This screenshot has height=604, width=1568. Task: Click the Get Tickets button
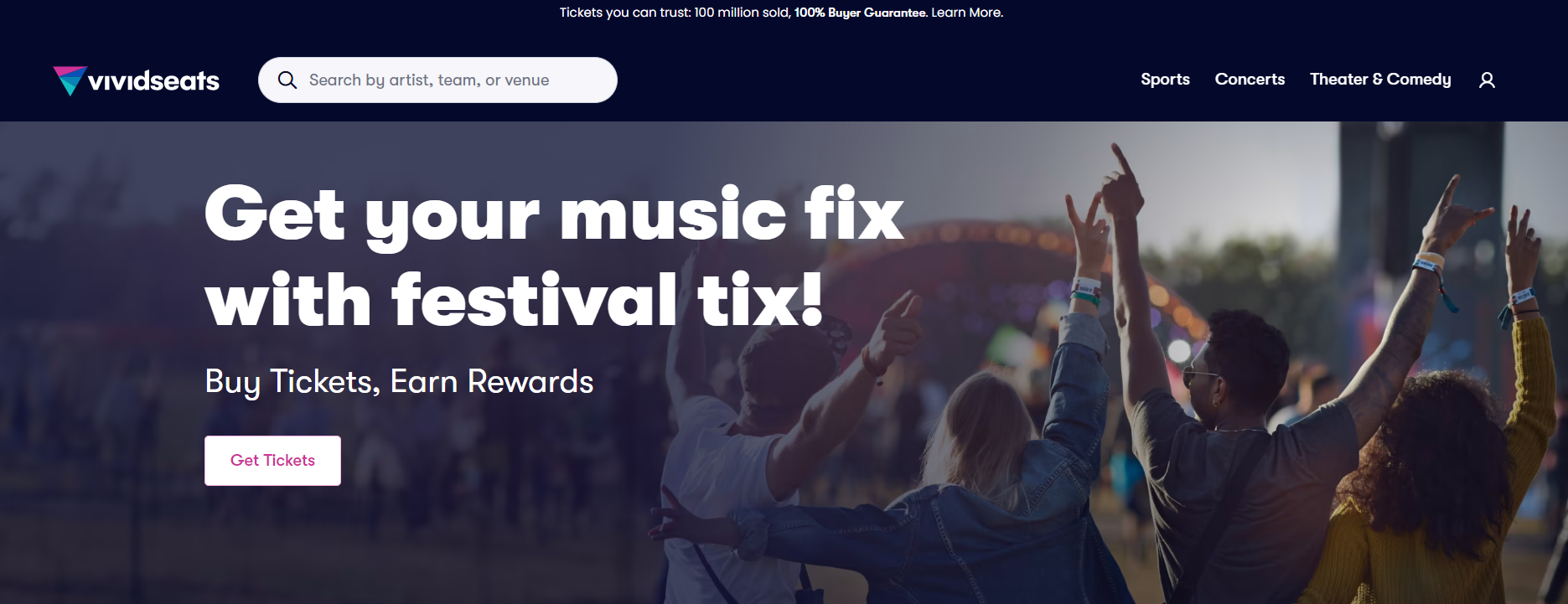tap(272, 460)
